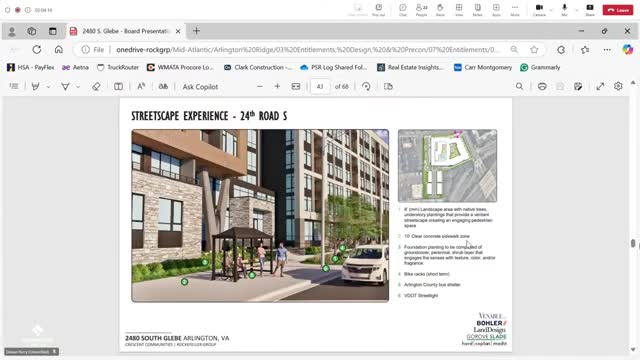Open the Chat panel in Teams
The height and width of the screenshot is (360, 640).
[403, 10]
